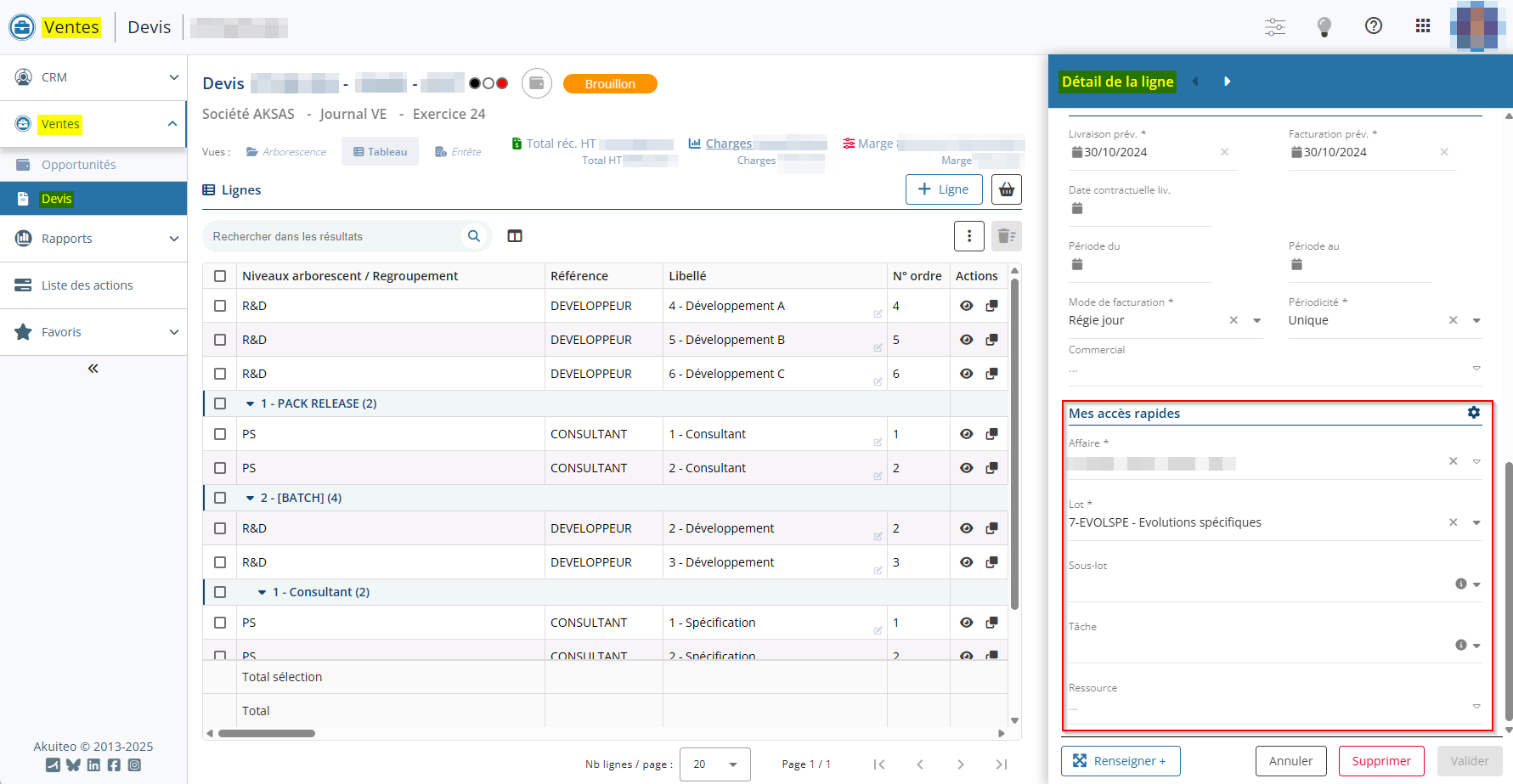
Task: Click the shopping basket icon beside Ligne
Action: point(1007,189)
